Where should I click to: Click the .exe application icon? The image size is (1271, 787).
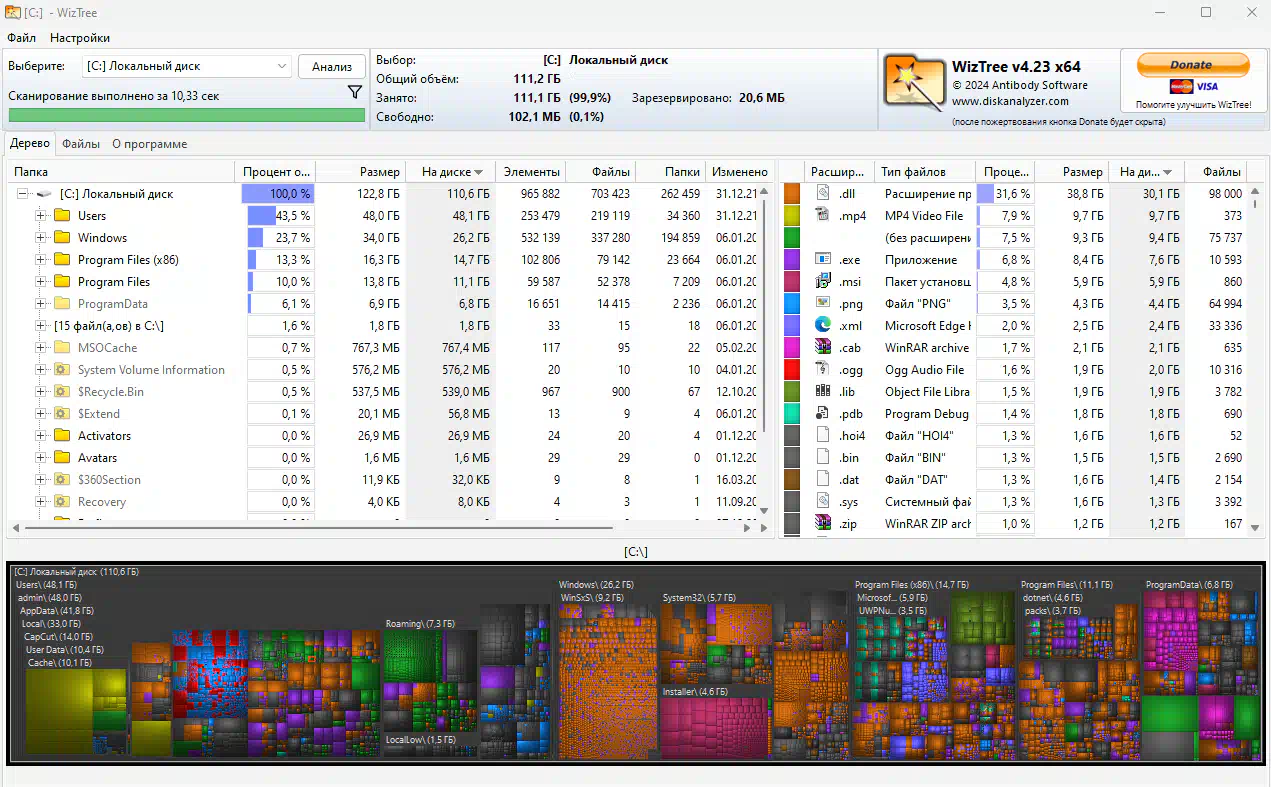[823, 259]
